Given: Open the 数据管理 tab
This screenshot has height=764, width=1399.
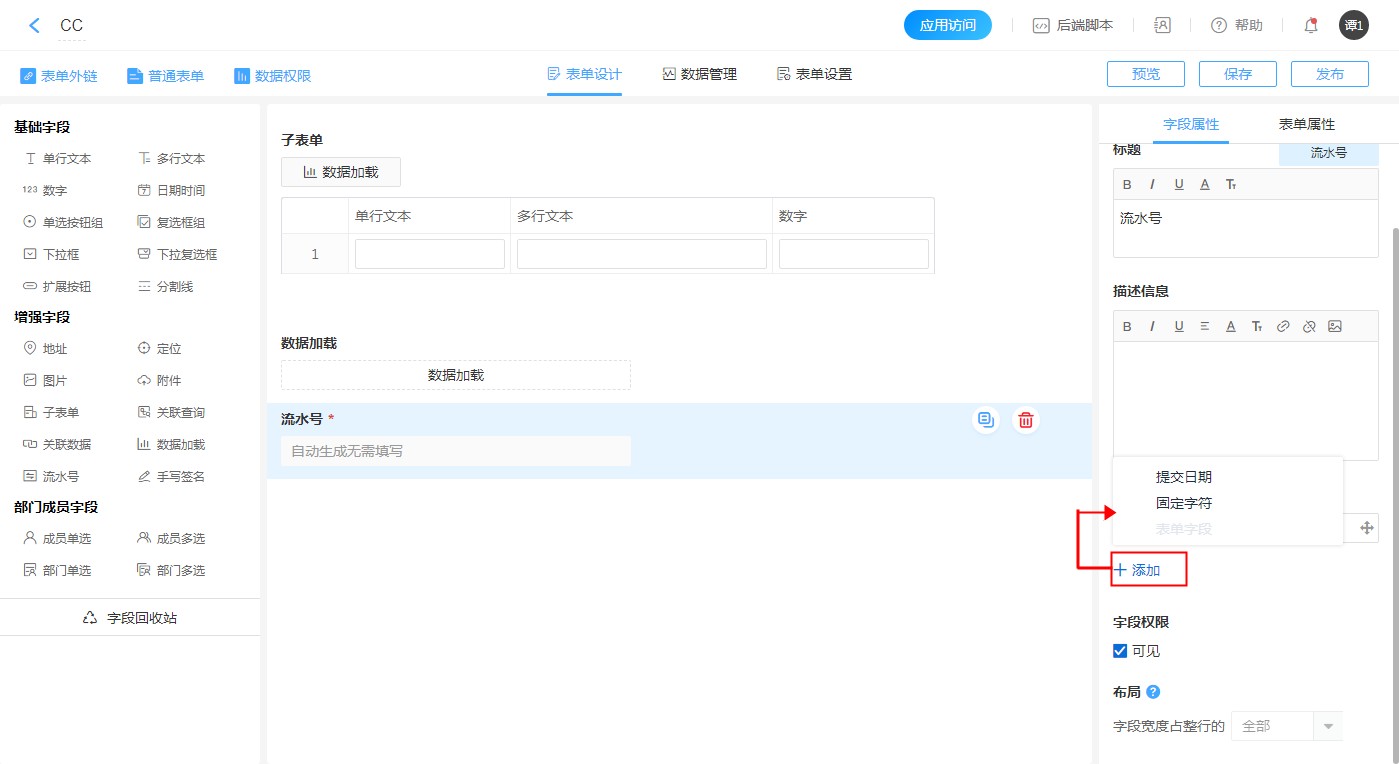Looking at the screenshot, I should [699, 74].
